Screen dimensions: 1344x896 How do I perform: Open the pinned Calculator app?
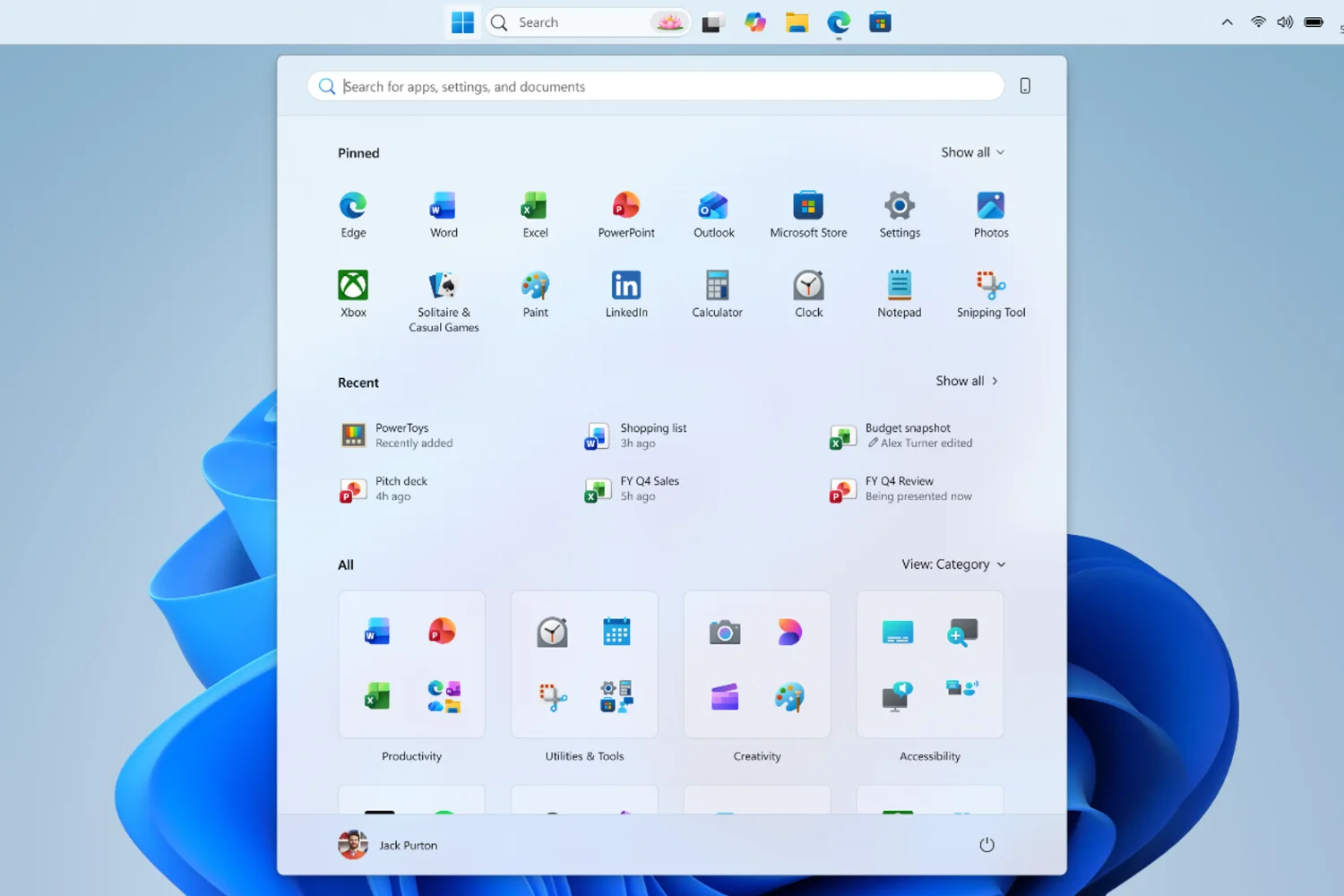pos(717,294)
